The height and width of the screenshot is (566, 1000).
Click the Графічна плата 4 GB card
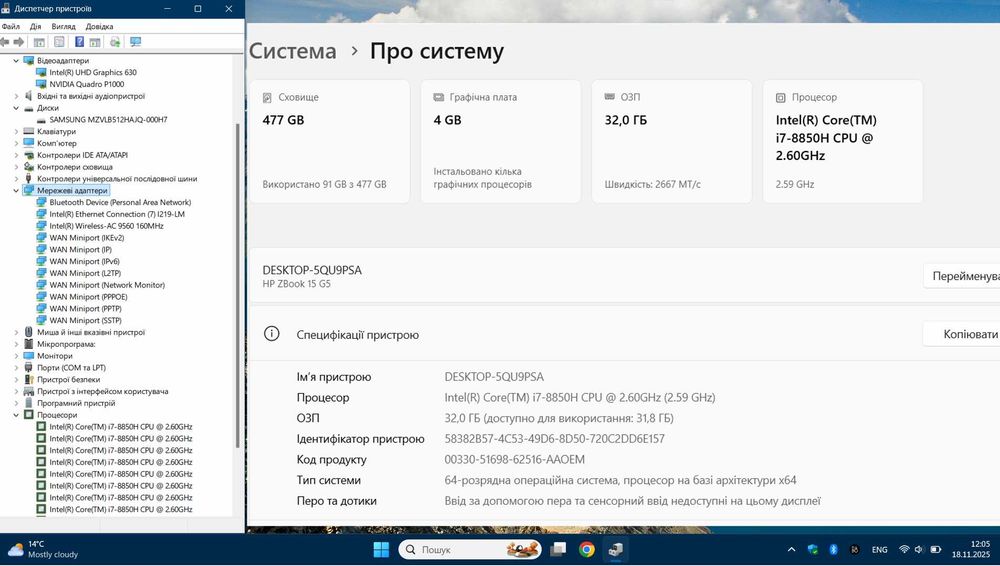point(501,142)
